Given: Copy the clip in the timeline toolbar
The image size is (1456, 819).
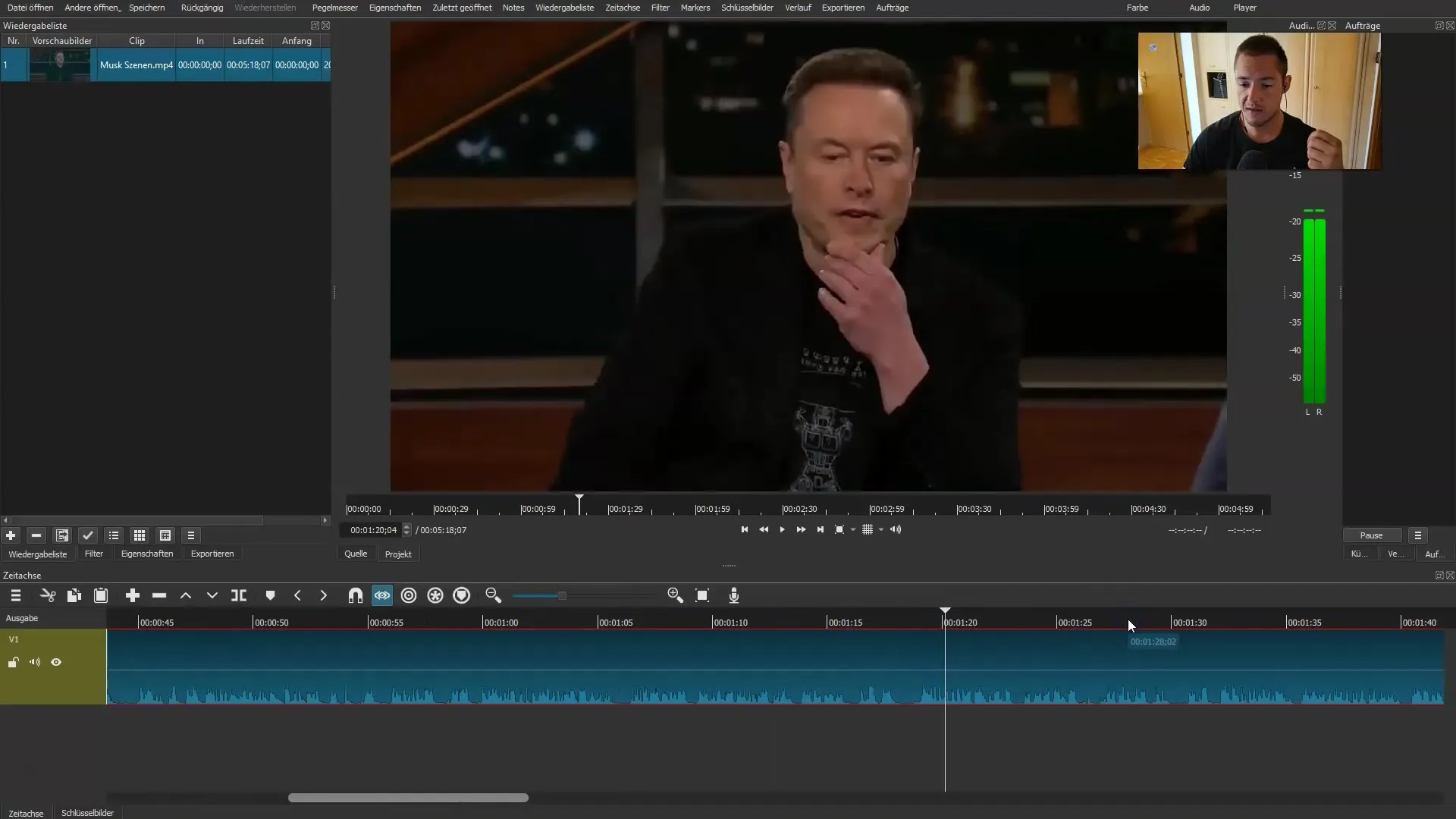Looking at the screenshot, I should pos(74,596).
